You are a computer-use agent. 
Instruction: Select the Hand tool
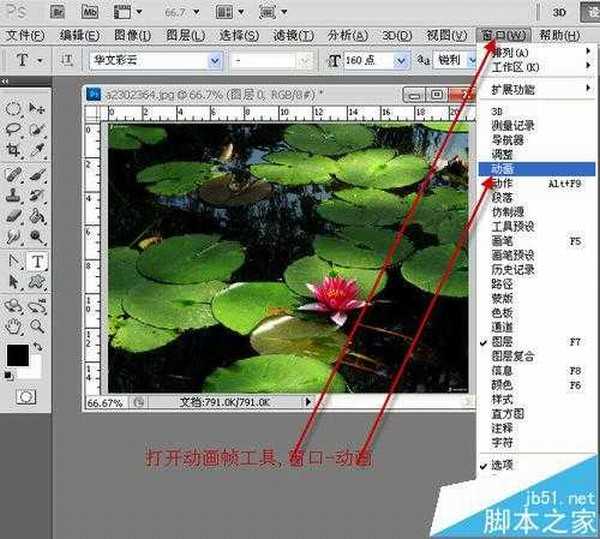pos(14,327)
